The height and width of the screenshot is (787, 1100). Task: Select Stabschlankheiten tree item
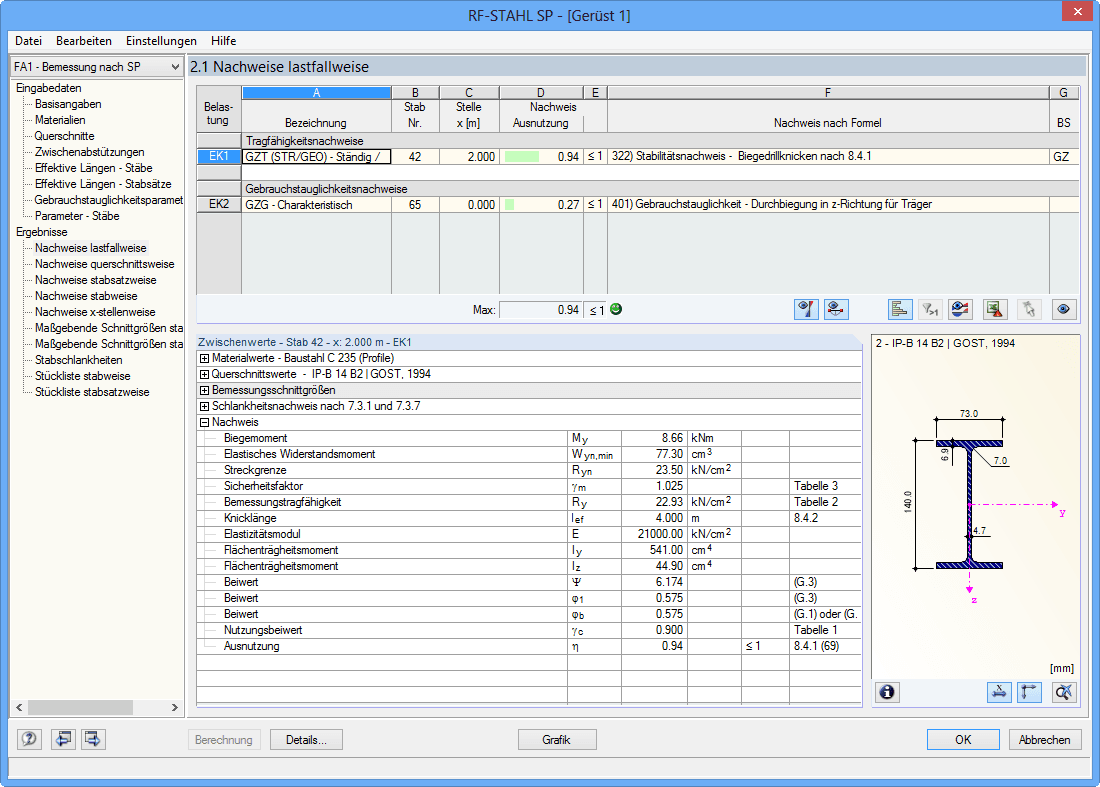[79, 361]
